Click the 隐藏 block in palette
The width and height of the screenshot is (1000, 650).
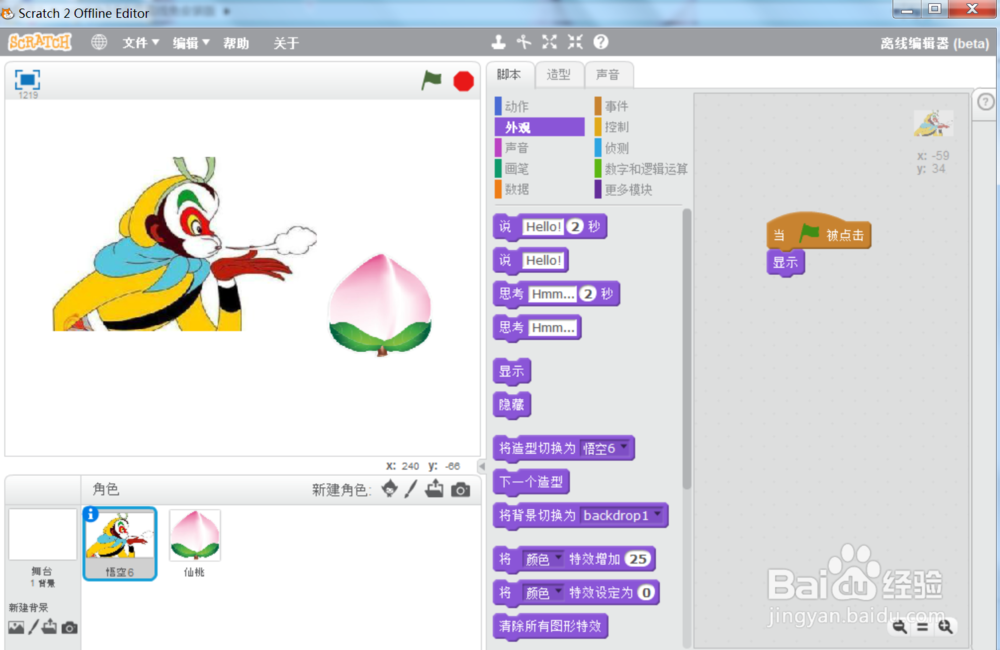(511, 404)
